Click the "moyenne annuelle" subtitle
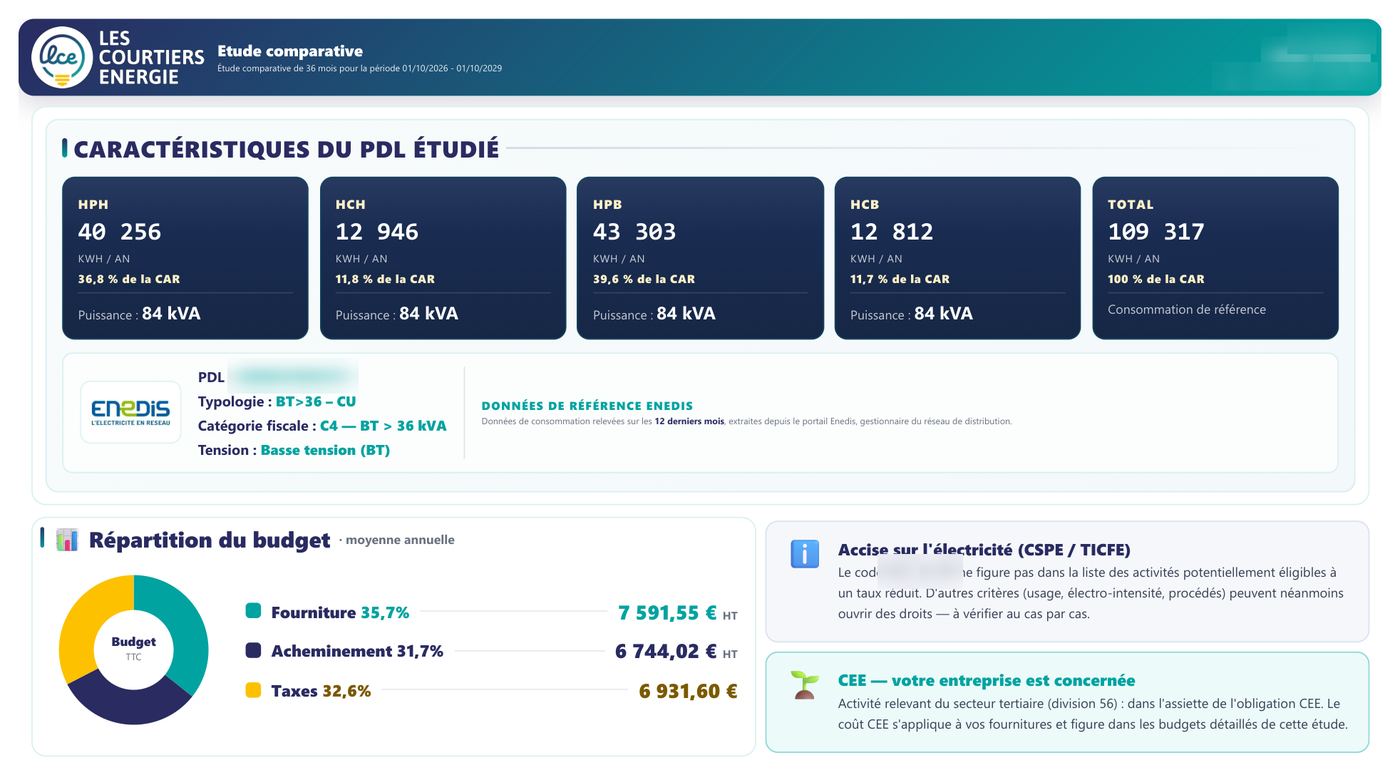 tap(400, 540)
